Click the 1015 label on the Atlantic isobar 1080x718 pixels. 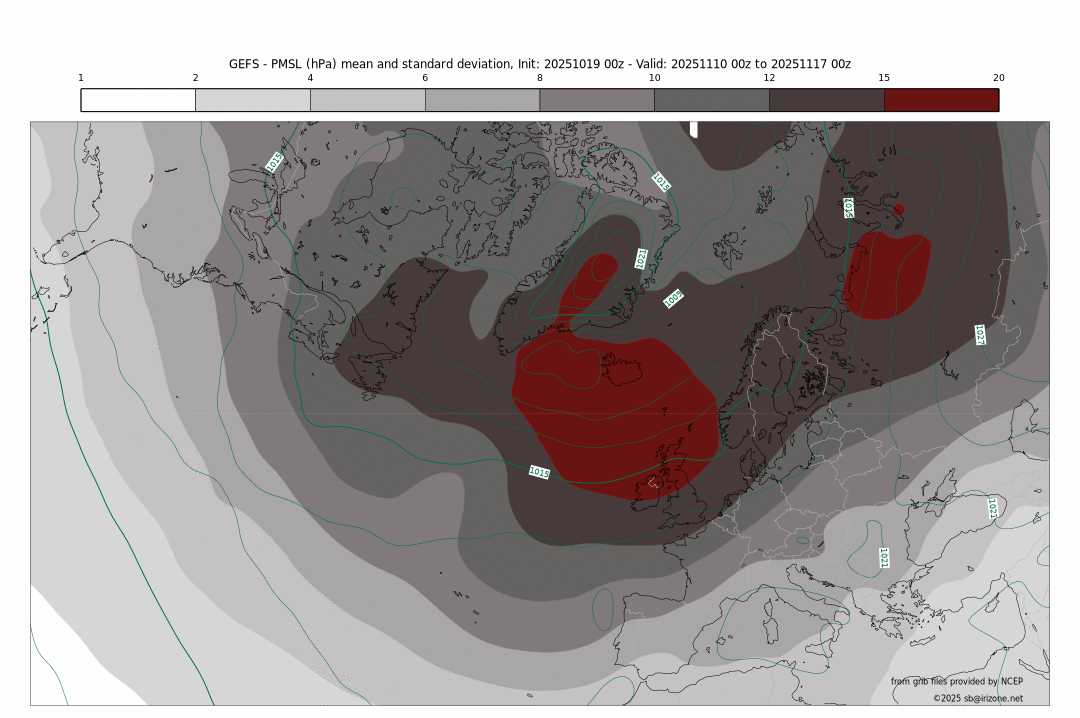tap(539, 472)
